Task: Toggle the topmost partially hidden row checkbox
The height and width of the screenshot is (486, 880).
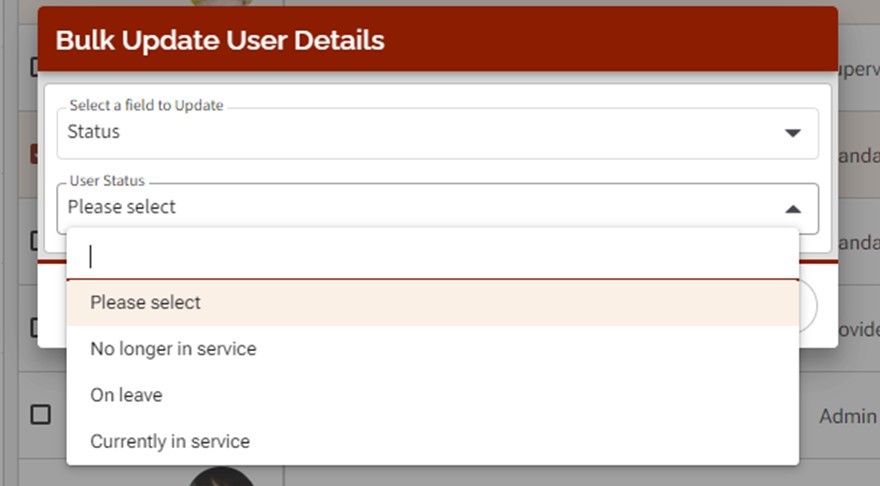Action: 33,68
